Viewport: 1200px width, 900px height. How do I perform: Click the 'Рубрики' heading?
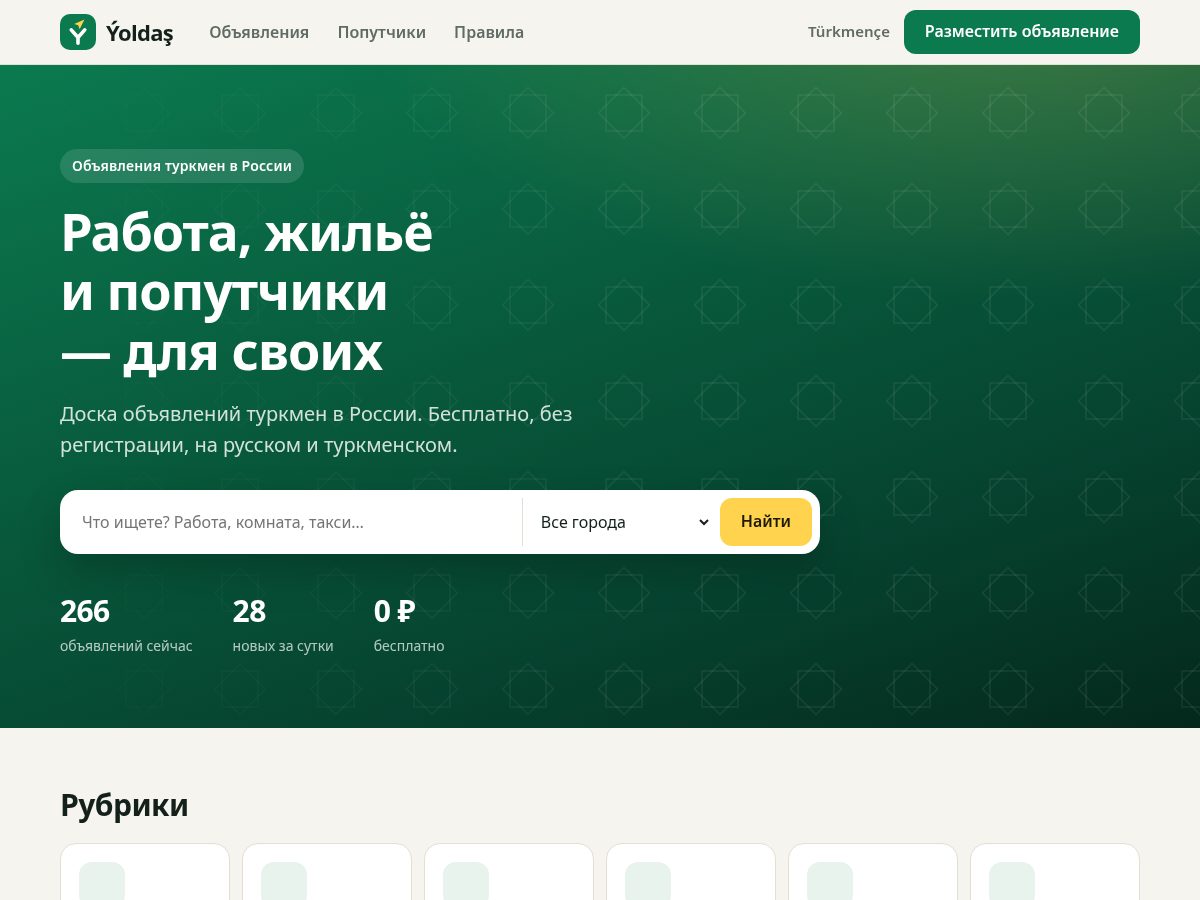click(124, 805)
